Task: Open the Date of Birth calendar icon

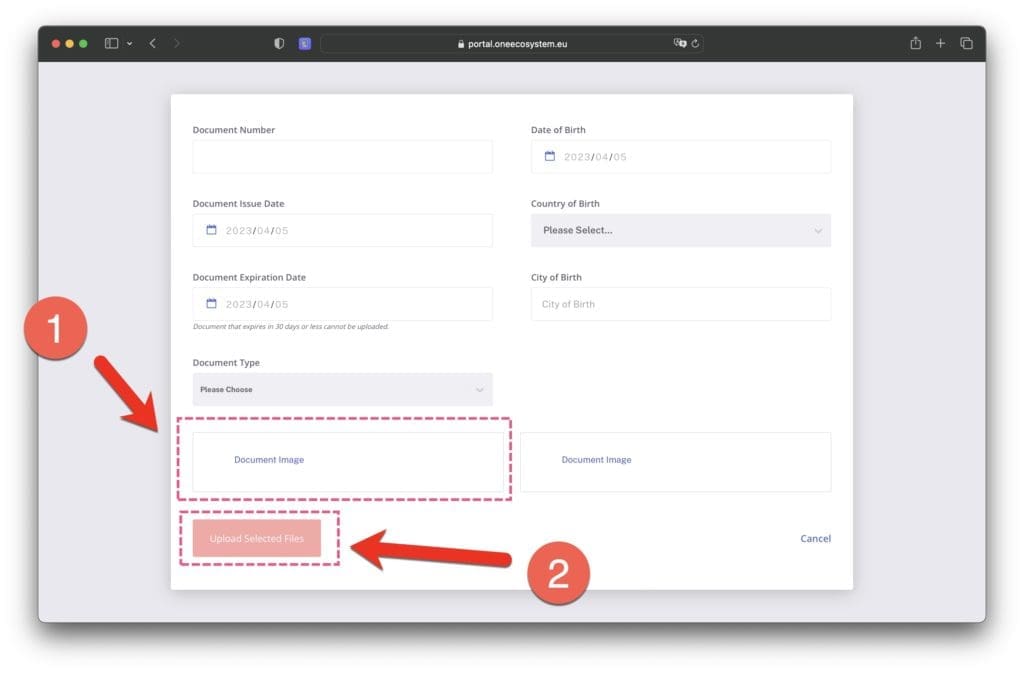Action: (x=549, y=157)
